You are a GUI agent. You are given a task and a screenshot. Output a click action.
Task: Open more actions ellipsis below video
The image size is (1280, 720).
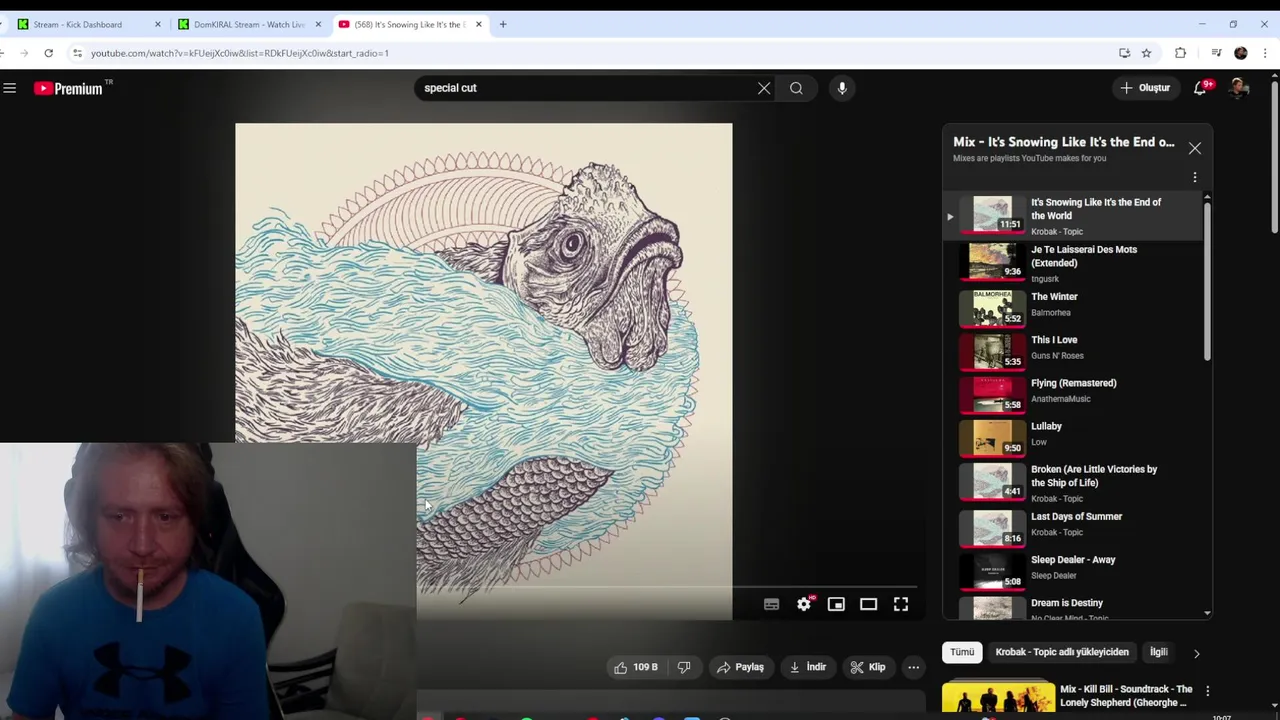tap(913, 667)
